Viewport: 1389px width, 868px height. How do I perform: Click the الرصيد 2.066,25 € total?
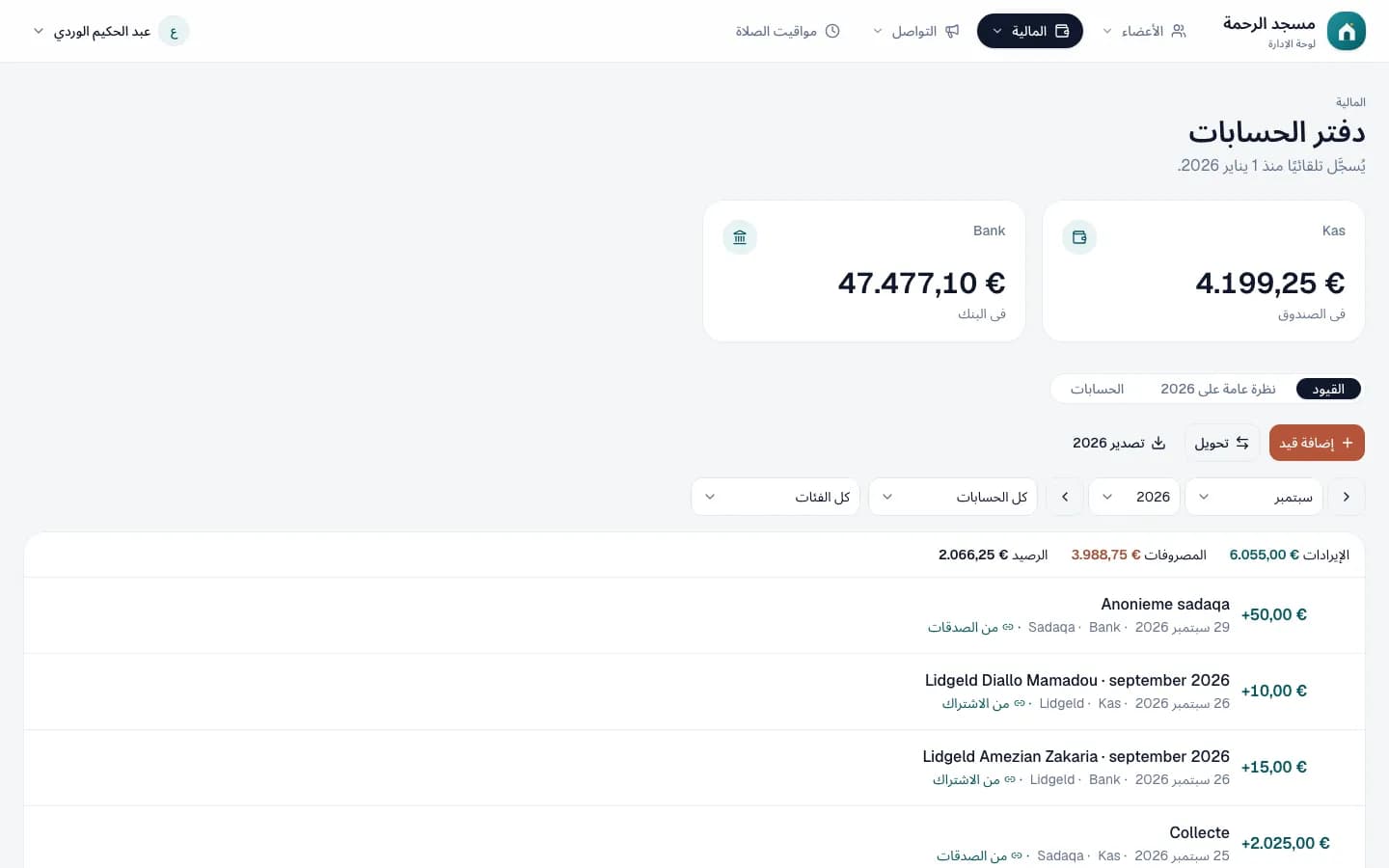pyautogui.click(x=994, y=555)
